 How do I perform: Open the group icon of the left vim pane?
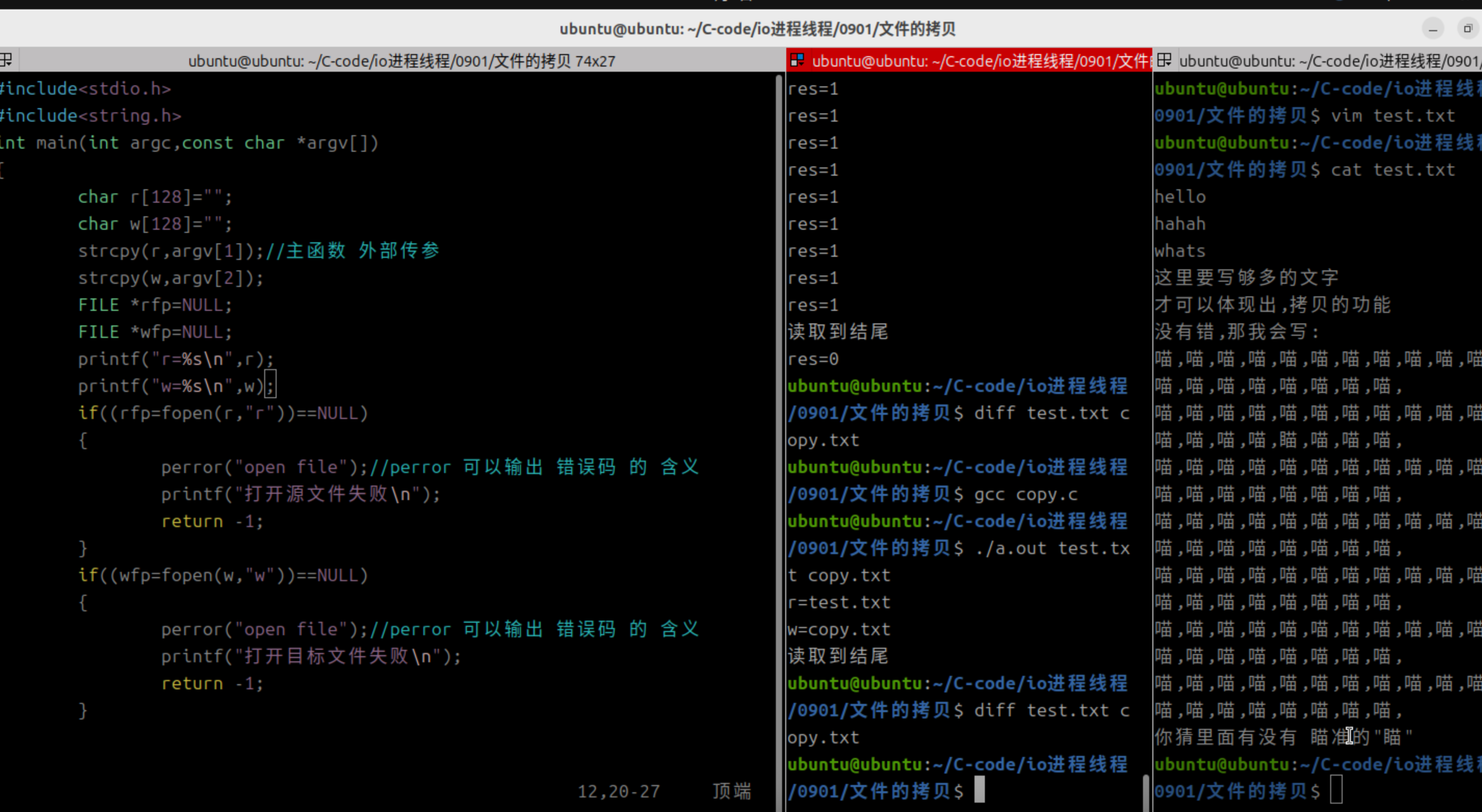[5, 60]
